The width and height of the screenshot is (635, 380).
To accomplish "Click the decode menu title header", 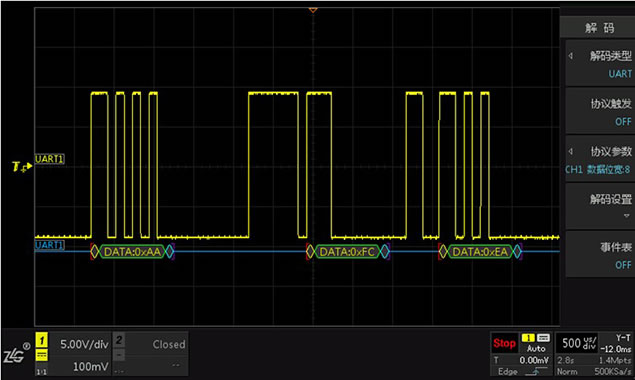I will point(599,28).
